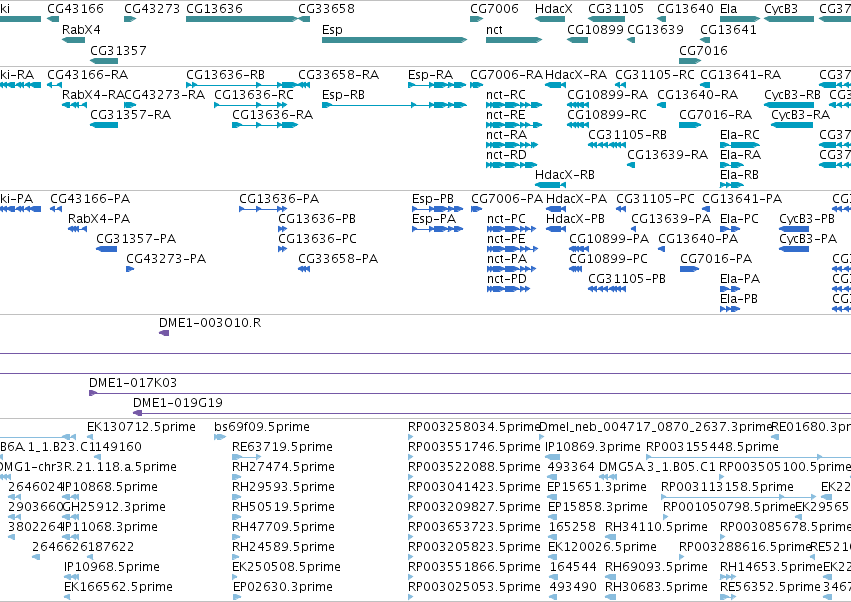Click the CG31357-PA protein feature bar
The image size is (851, 602).
[106, 249]
